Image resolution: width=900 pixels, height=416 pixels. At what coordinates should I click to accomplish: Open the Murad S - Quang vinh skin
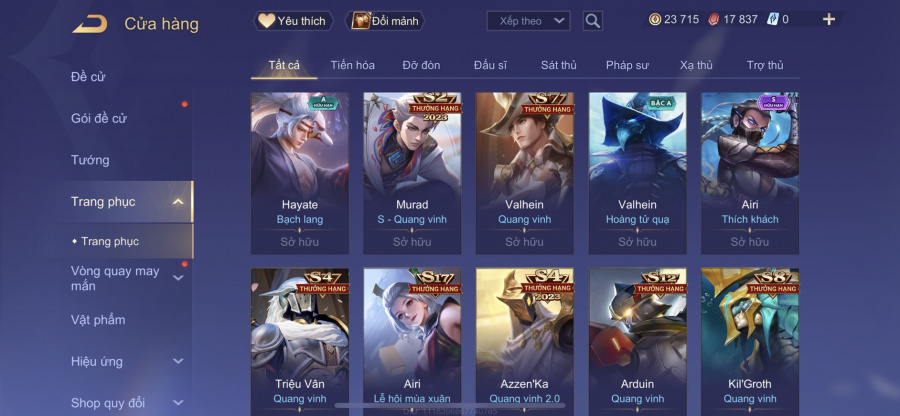tap(412, 173)
